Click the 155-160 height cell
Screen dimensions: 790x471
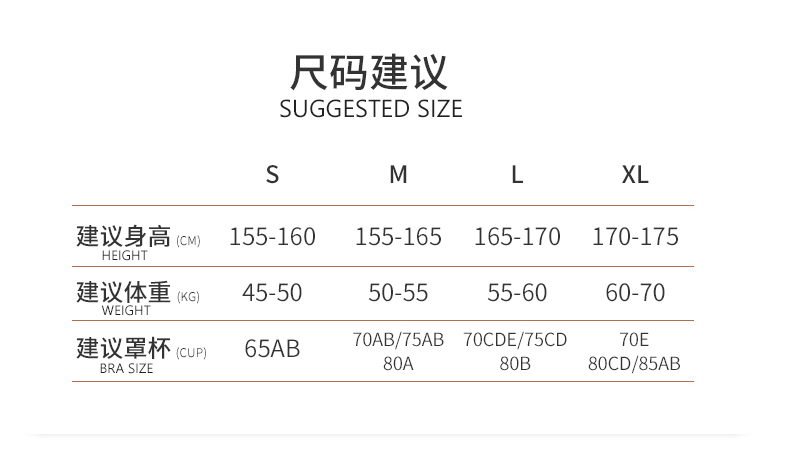pyautogui.click(x=272, y=237)
